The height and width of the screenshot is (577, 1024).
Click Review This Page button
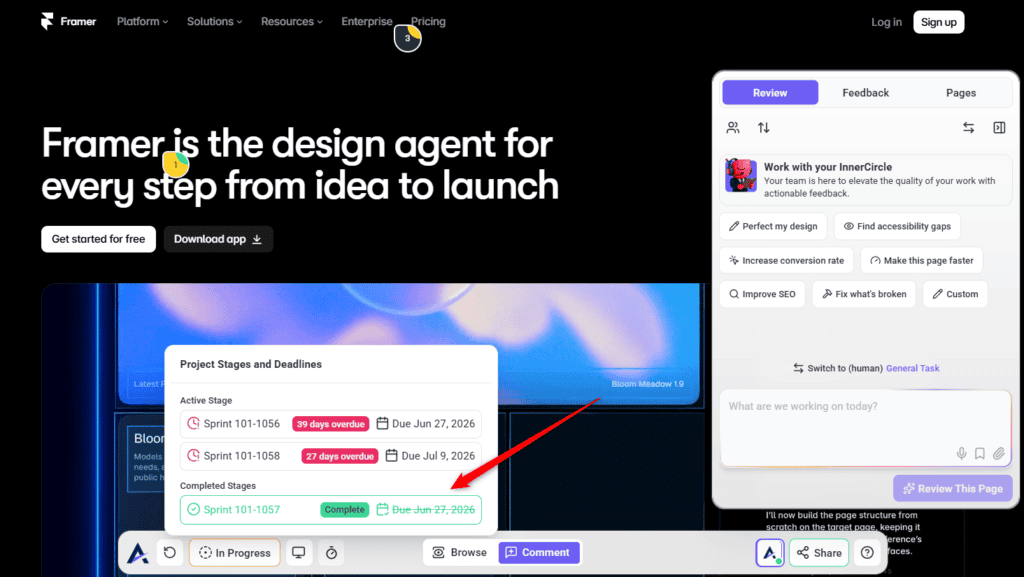953,488
